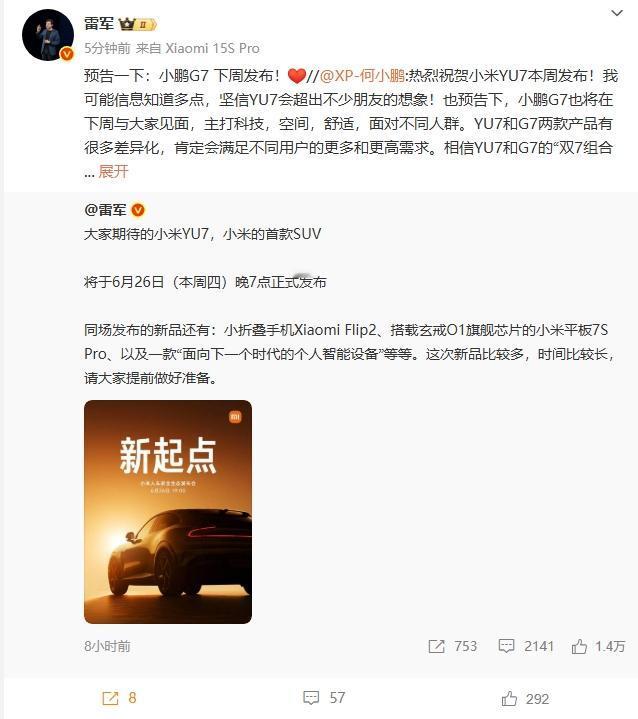Like this post with 292 likes
Viewport: 638px width, 719px height.
tap(509, 698)
